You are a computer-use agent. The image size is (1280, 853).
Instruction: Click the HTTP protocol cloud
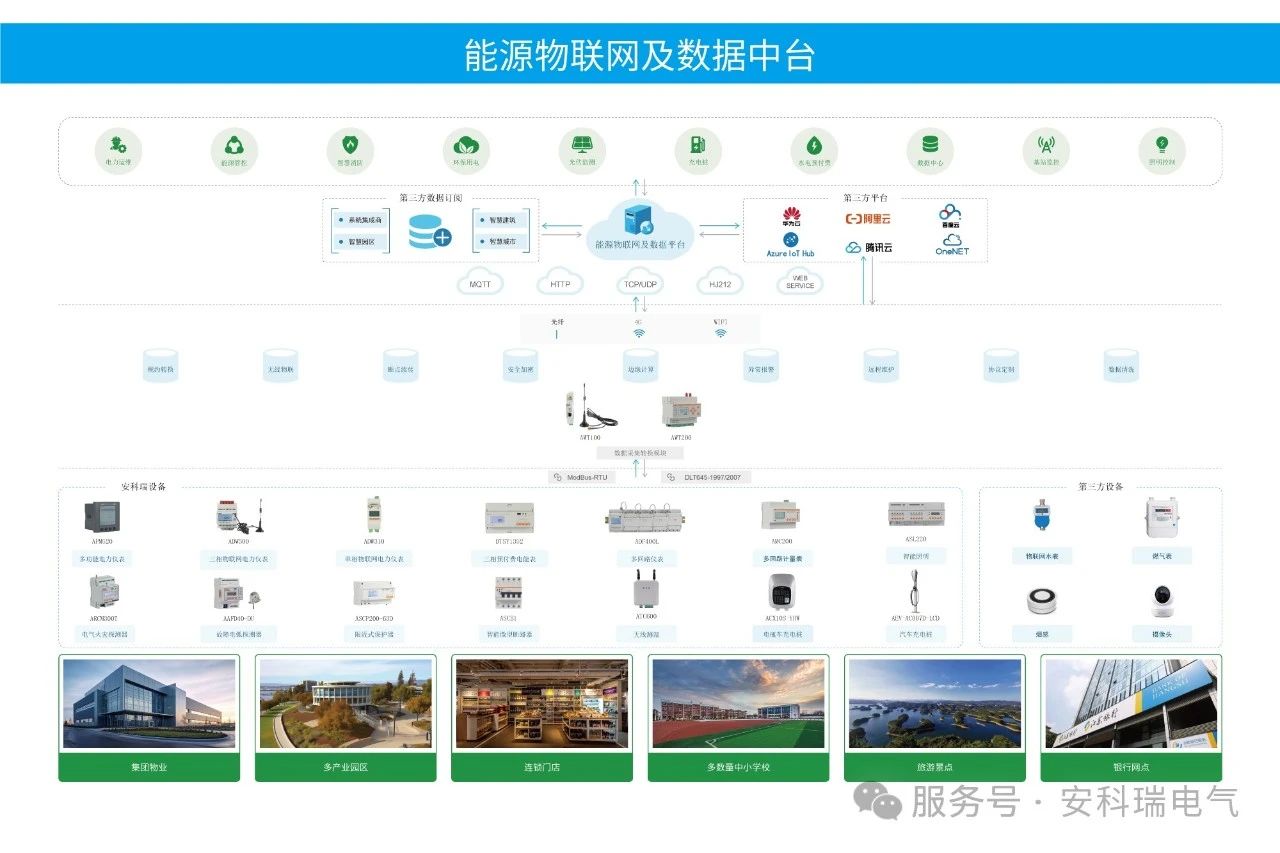click(x=560, y=282)
